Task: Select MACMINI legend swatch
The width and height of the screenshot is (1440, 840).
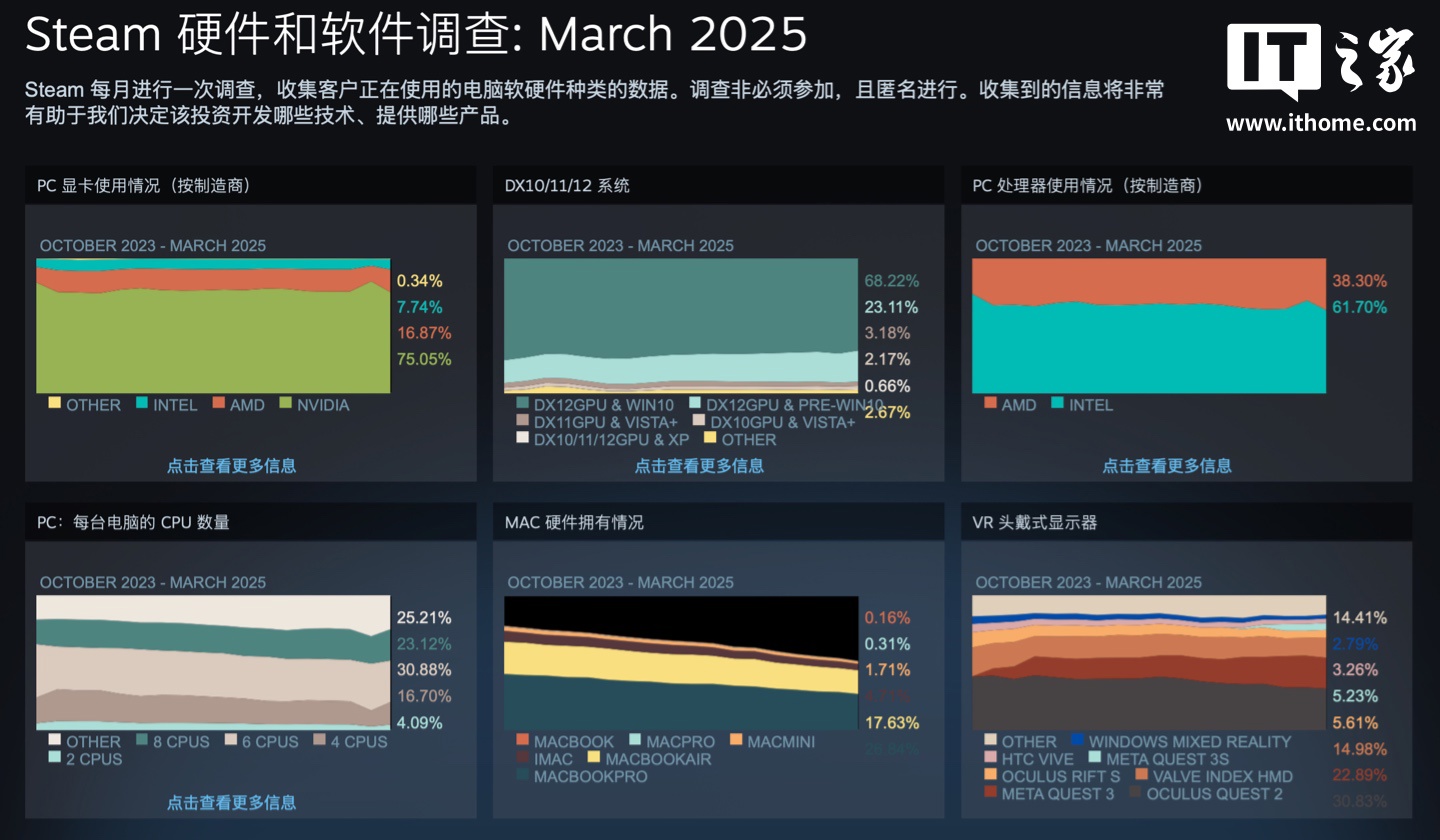Action: [735, 741]
